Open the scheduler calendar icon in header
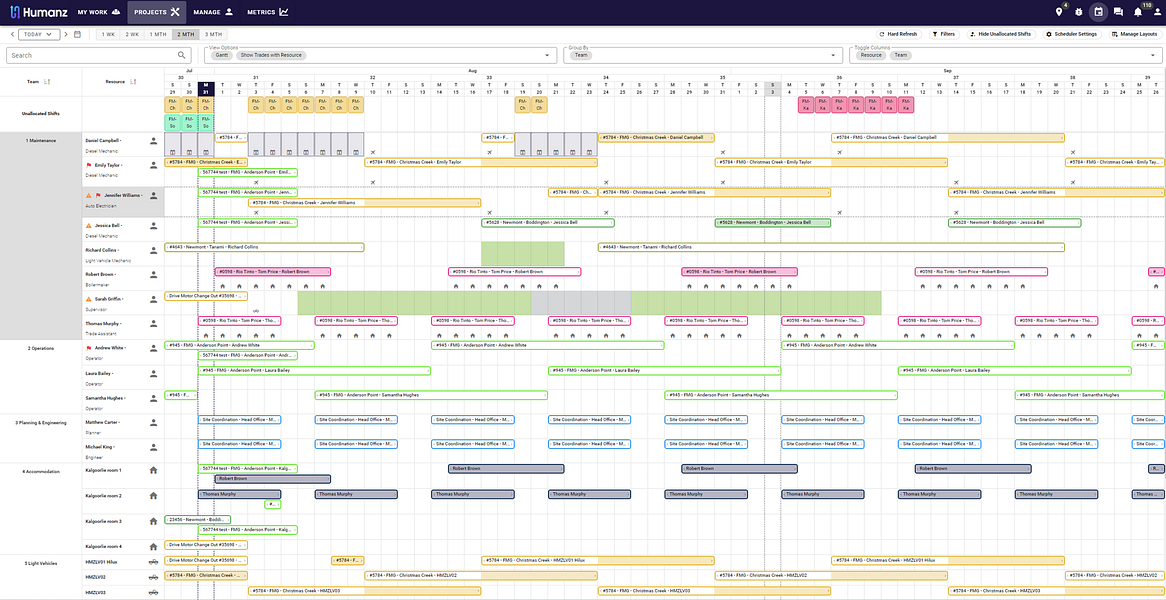The width and height of the screenshot is (1166, 600). point(1098,12)
